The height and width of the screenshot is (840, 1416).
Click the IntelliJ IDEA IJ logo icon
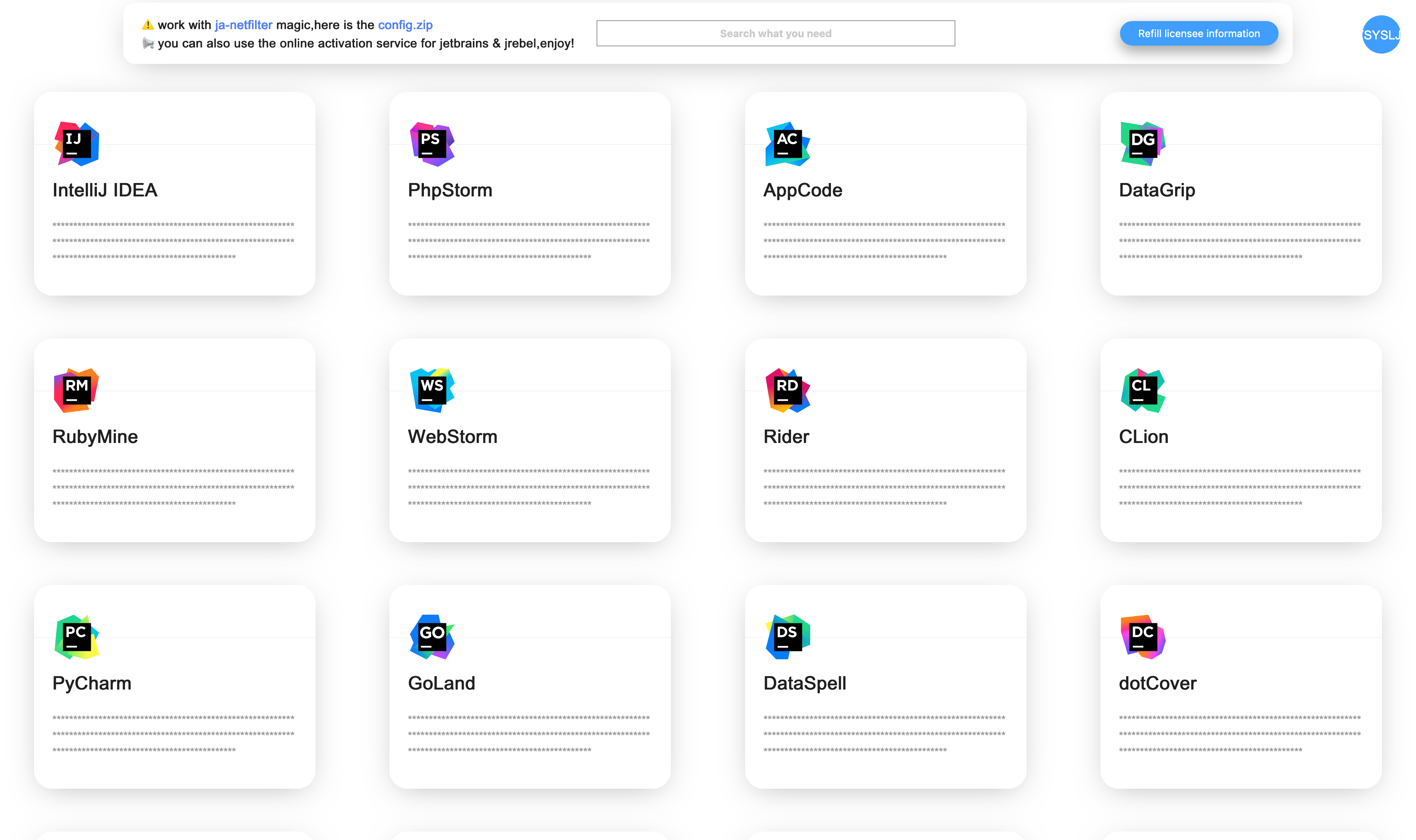coord(77,144)
